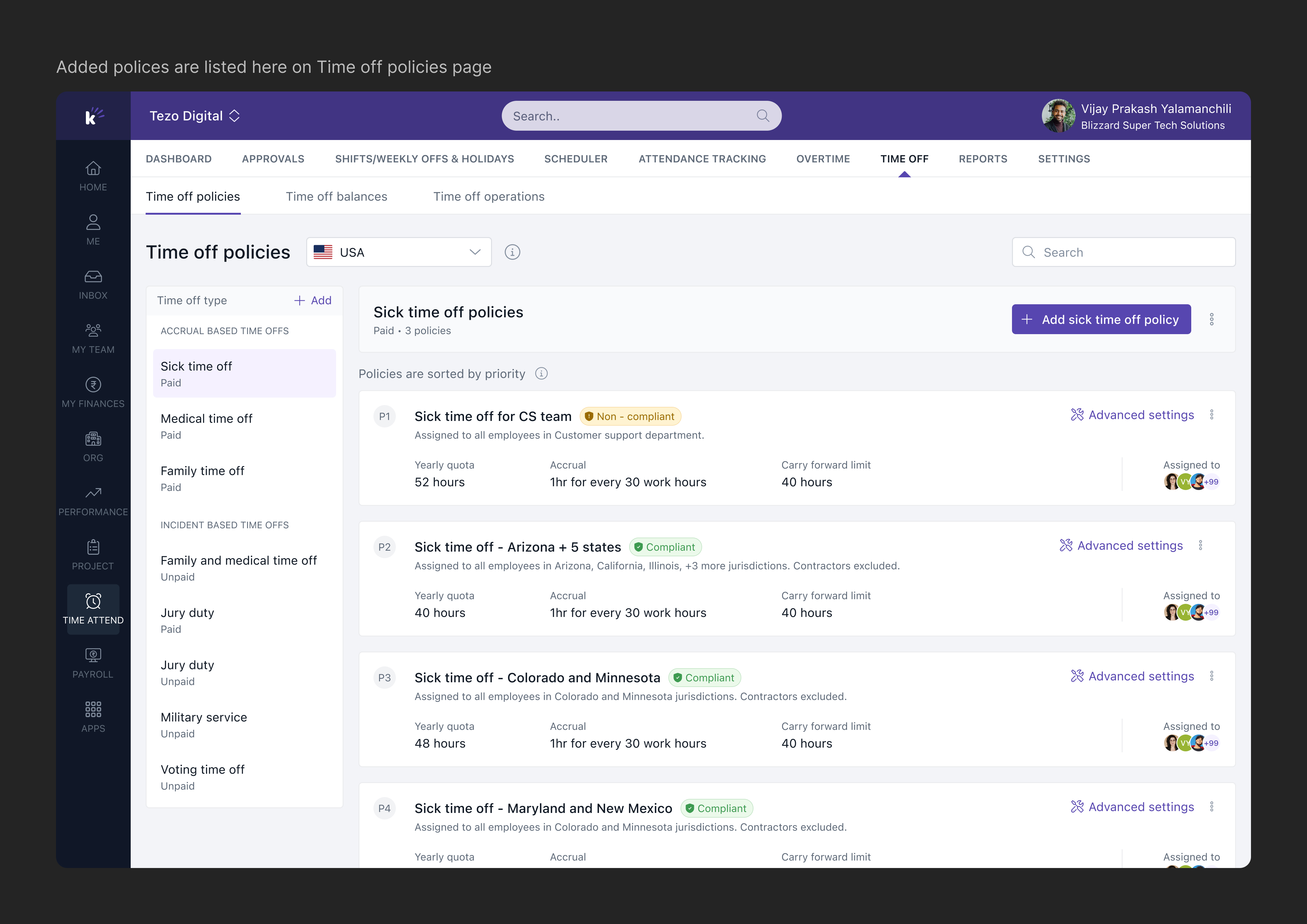Expand the Tezo Digital company switcher

coord(195,116)
